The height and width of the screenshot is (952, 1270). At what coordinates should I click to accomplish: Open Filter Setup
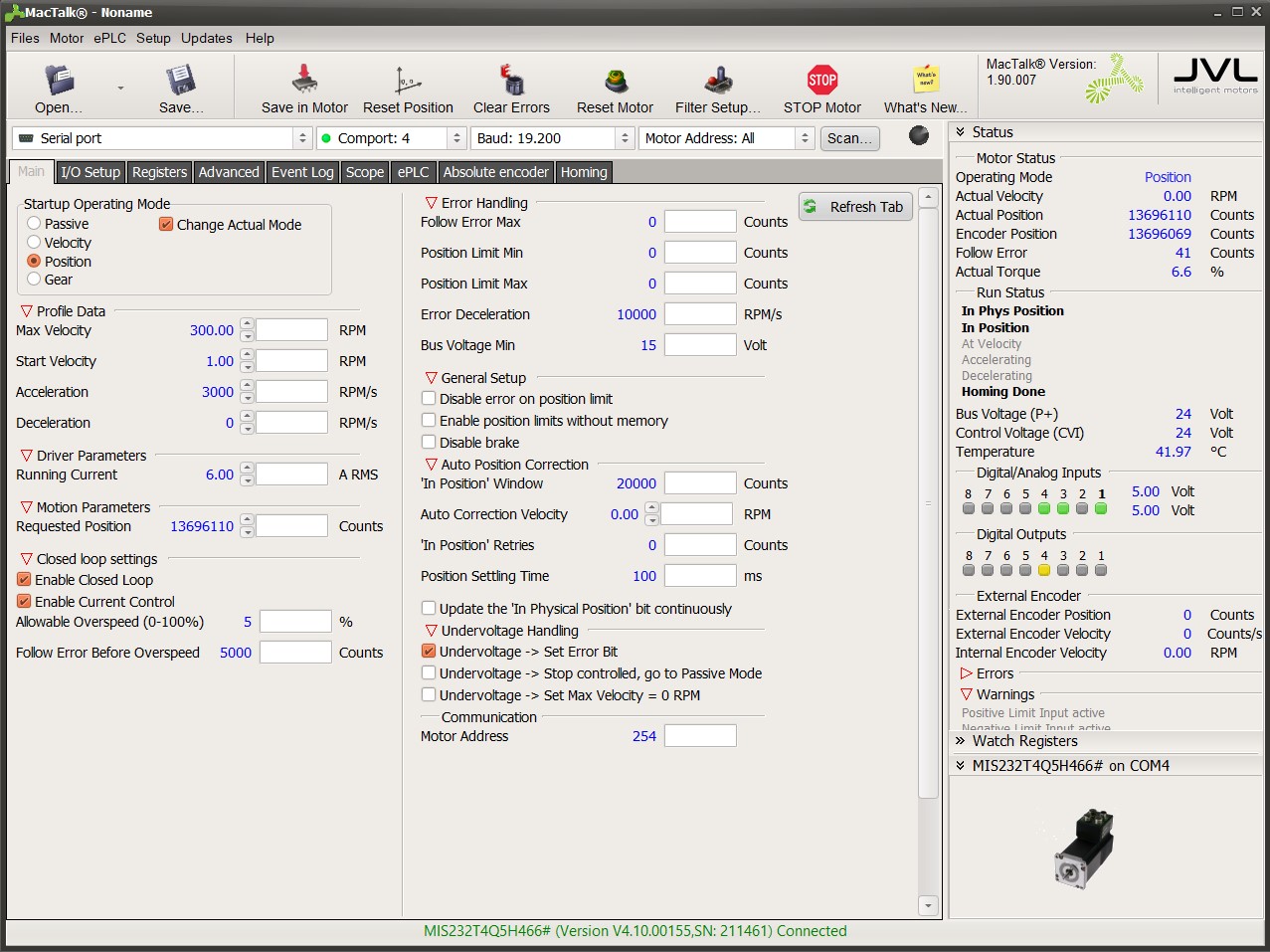[x=717, y=89]
